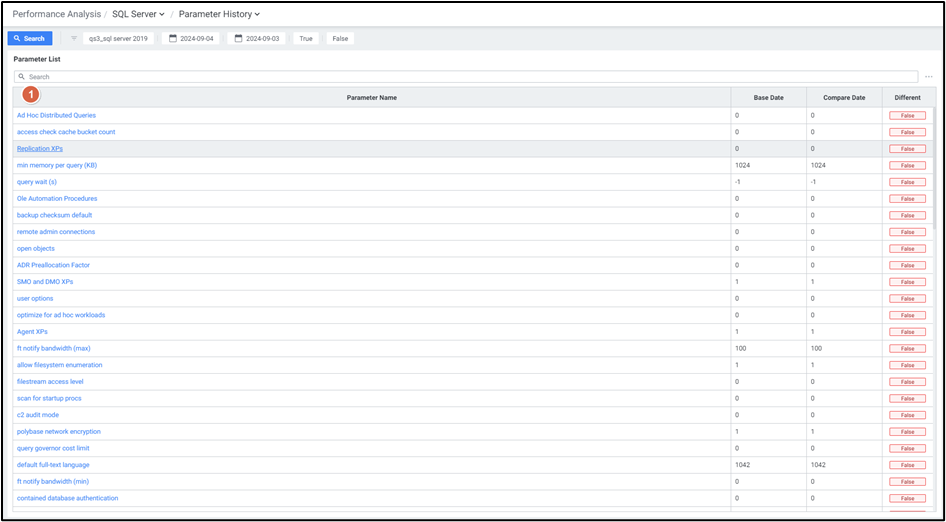Click the filter icon beside Search

[x=73, y=39]
